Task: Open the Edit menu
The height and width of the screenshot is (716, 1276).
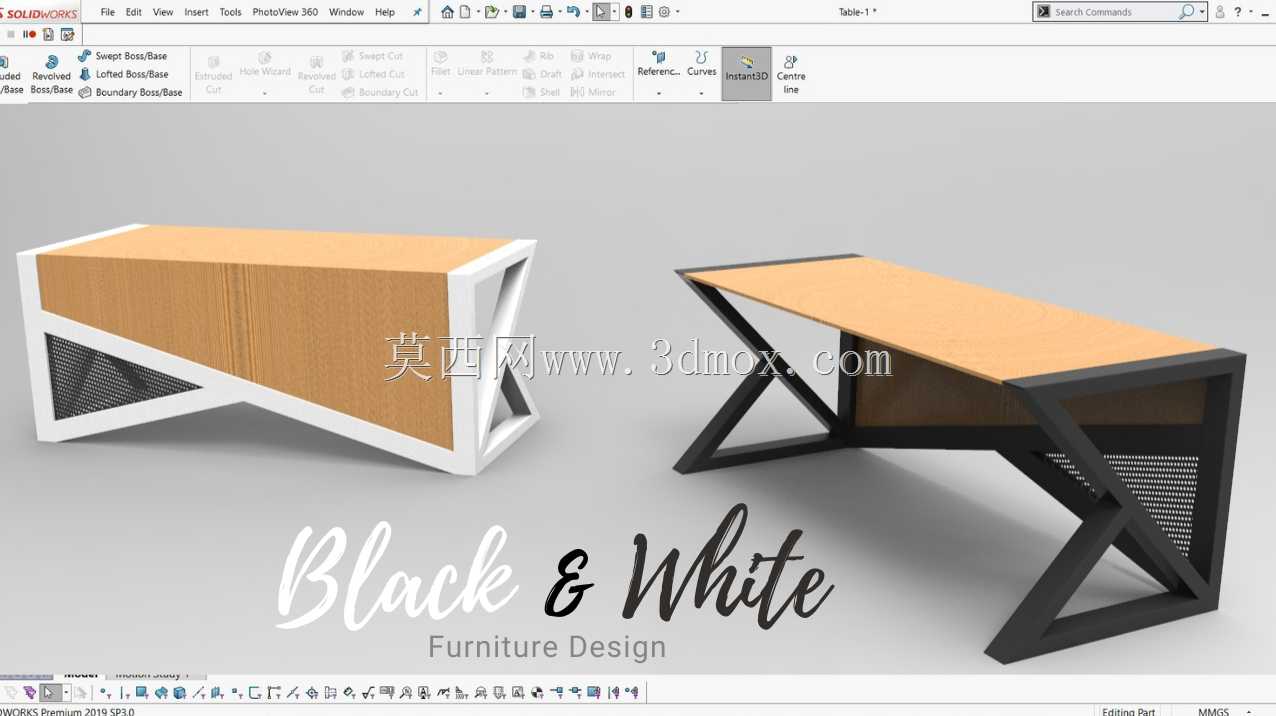Action: [x=133, y=12]
